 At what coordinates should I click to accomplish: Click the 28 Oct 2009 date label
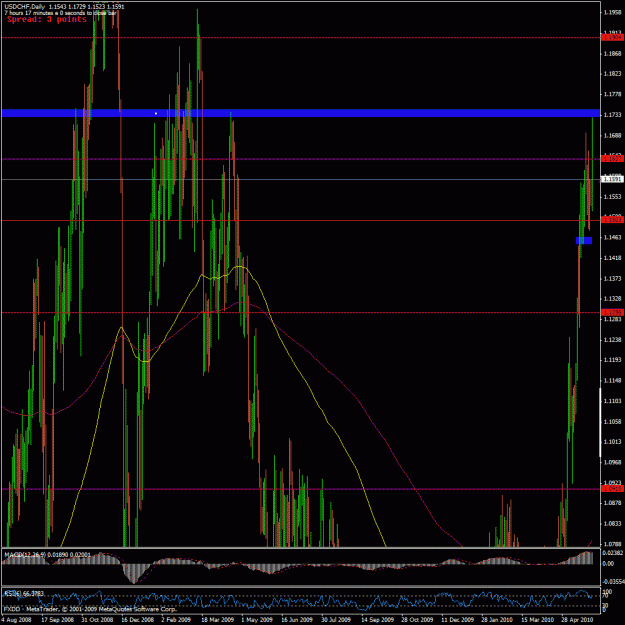[x=417, y=620]
